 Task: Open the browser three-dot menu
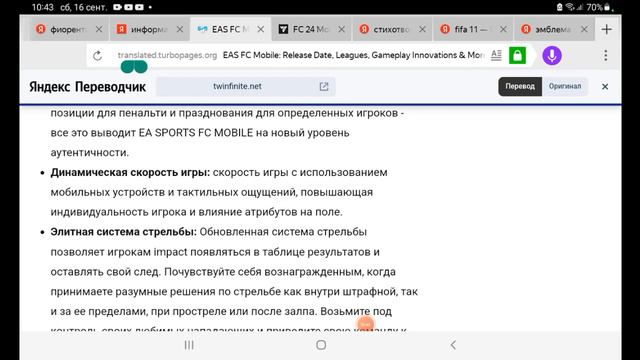click(606, 56)
